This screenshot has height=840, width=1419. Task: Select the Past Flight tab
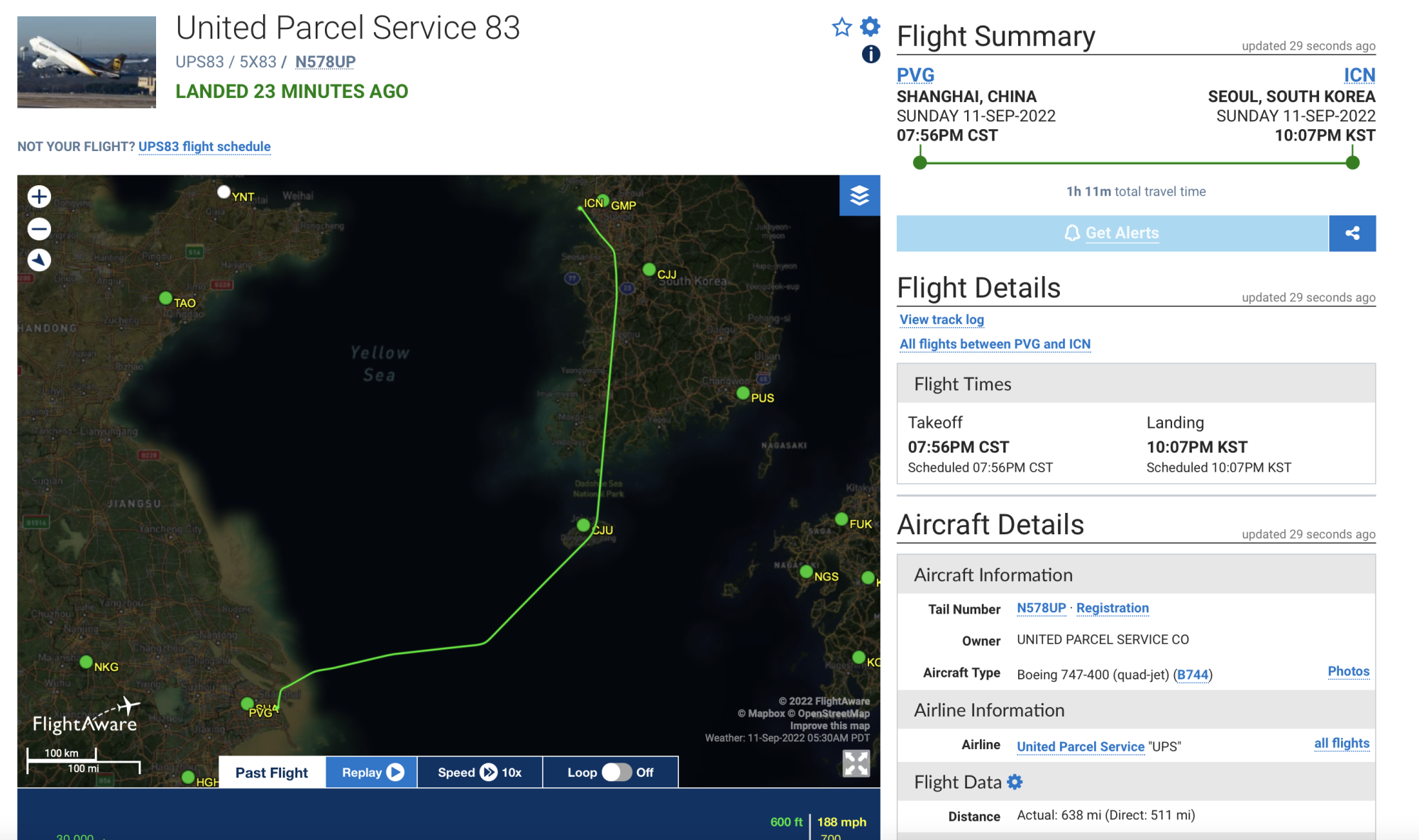tap(272, 772)
